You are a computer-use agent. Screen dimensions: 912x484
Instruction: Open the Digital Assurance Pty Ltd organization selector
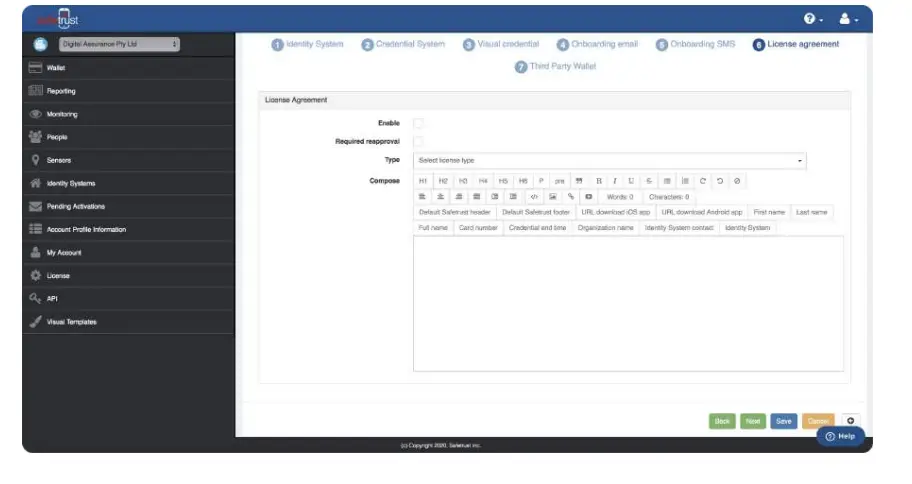click(x=119, y=44)
